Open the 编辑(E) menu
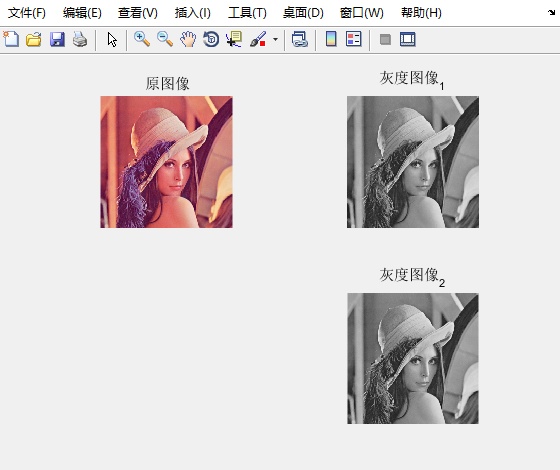560x470 pixels. tap(82, 13)
